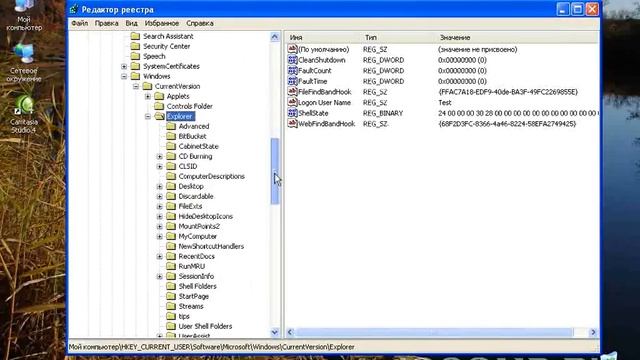This screenshot has width=640, height=360.
Task: Open the Вид menu
Action: pyautogui.click(x=131, y=23)
